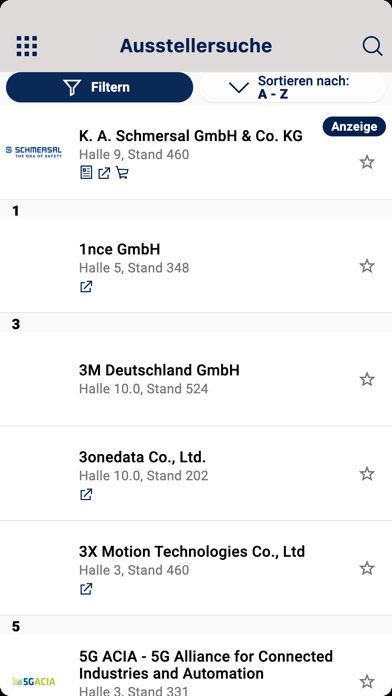Select the 5G ACIA logo thumbnail
392x696 pixels.
click(x=34, y=681)
